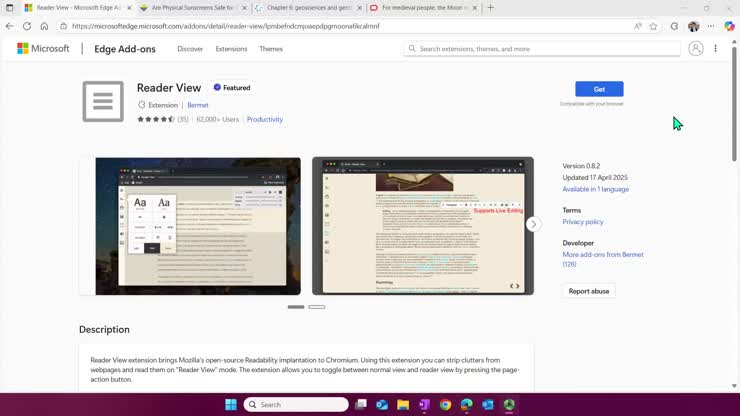740x416 pixels.
Task: Select the Reader View Edge tab
Action: coord(78,8)
